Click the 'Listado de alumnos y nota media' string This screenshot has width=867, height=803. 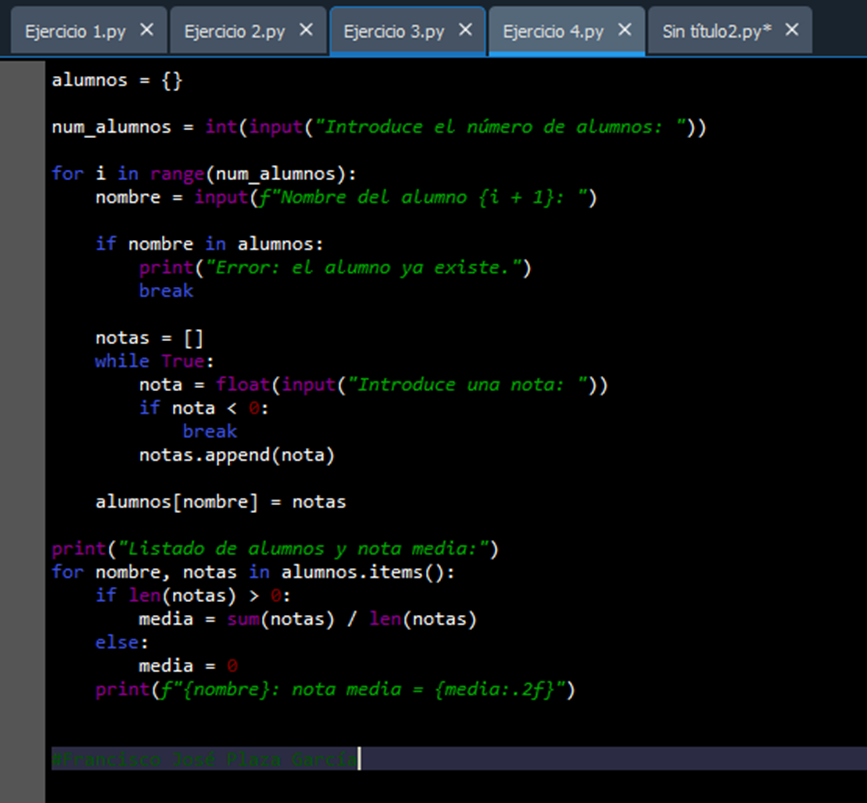[300, 549]
